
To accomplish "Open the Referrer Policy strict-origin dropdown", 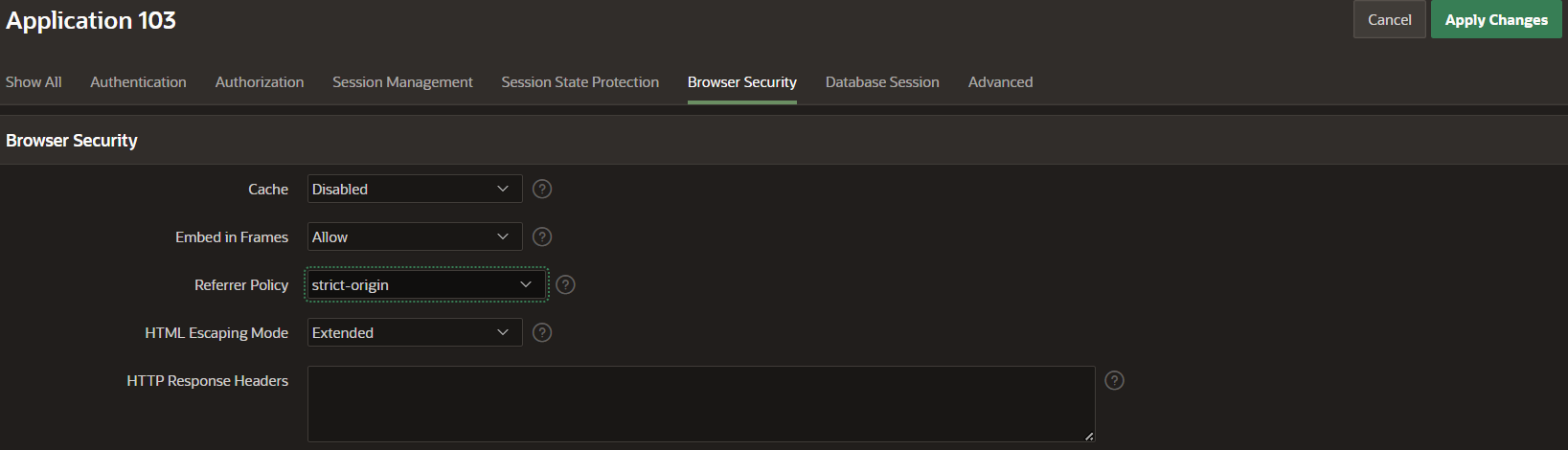I will 426,284.
